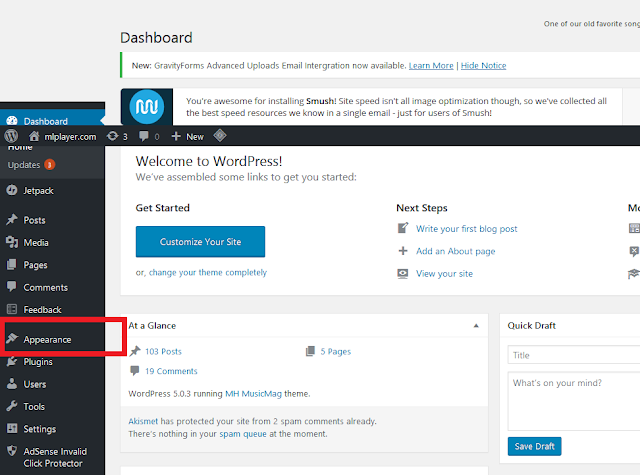Image resolution: width=640 pixels, height=475 pixels.
Task: Click the Dashboard gauge icon in sidebar
Action: coord(12,121)
